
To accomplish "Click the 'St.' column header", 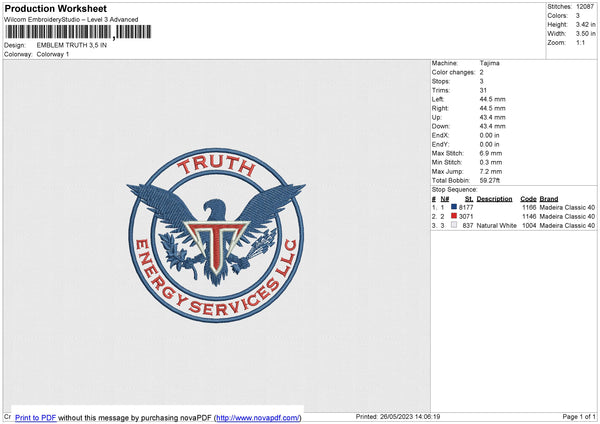I will (x=469, y=199).
